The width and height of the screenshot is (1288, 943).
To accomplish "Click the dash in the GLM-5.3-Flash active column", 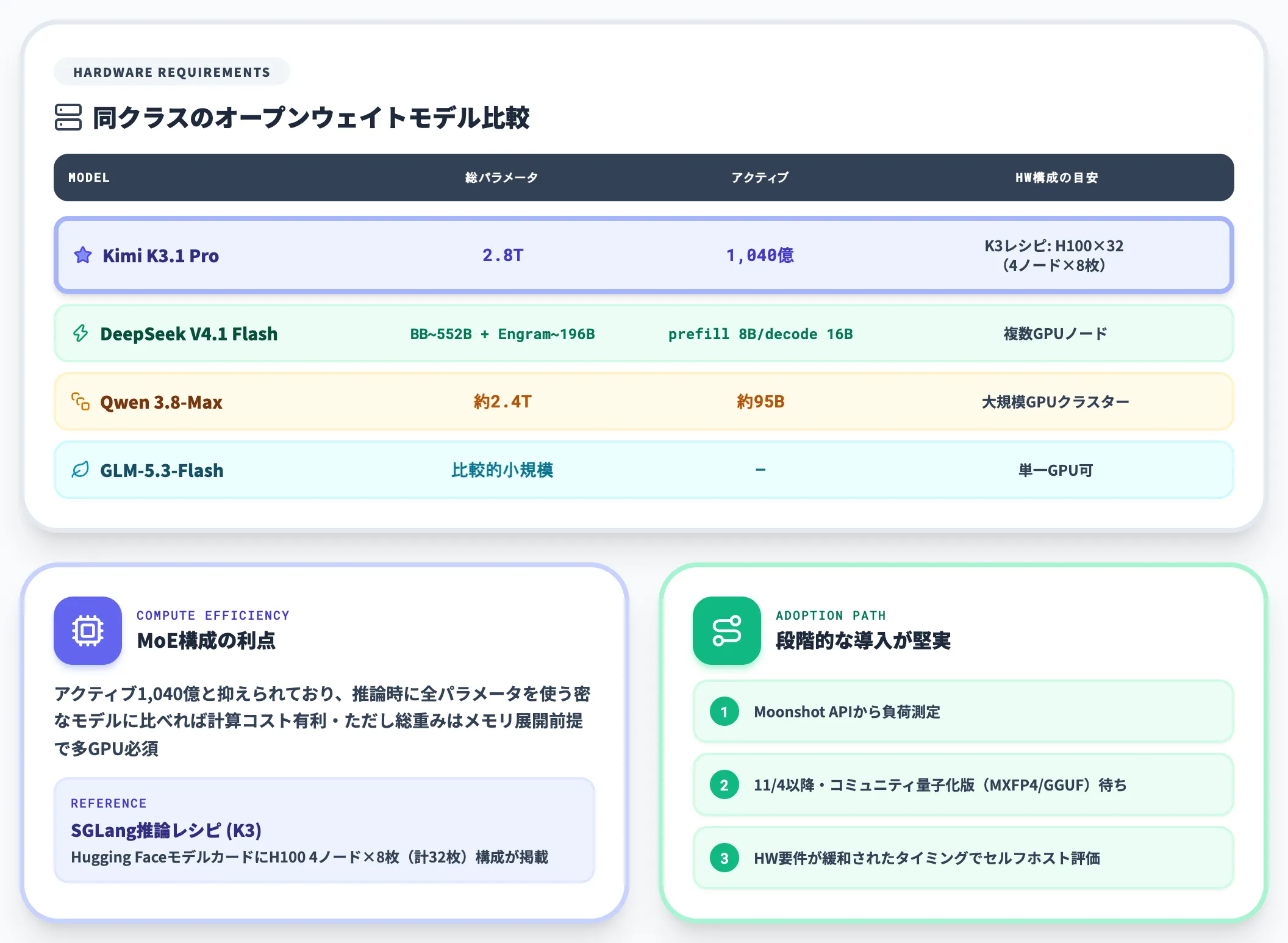I will 760,470.
